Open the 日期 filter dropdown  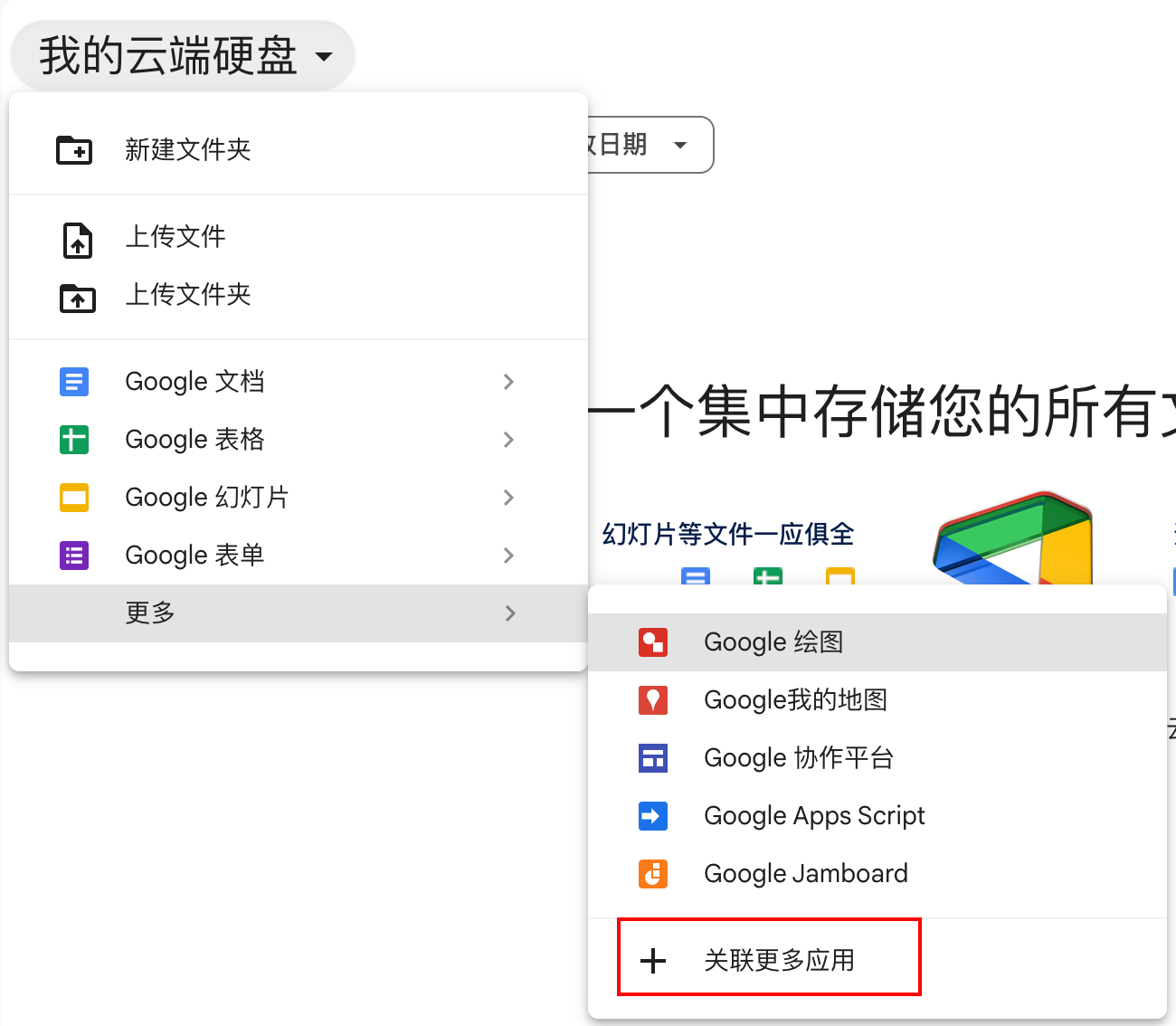[650, 145]
